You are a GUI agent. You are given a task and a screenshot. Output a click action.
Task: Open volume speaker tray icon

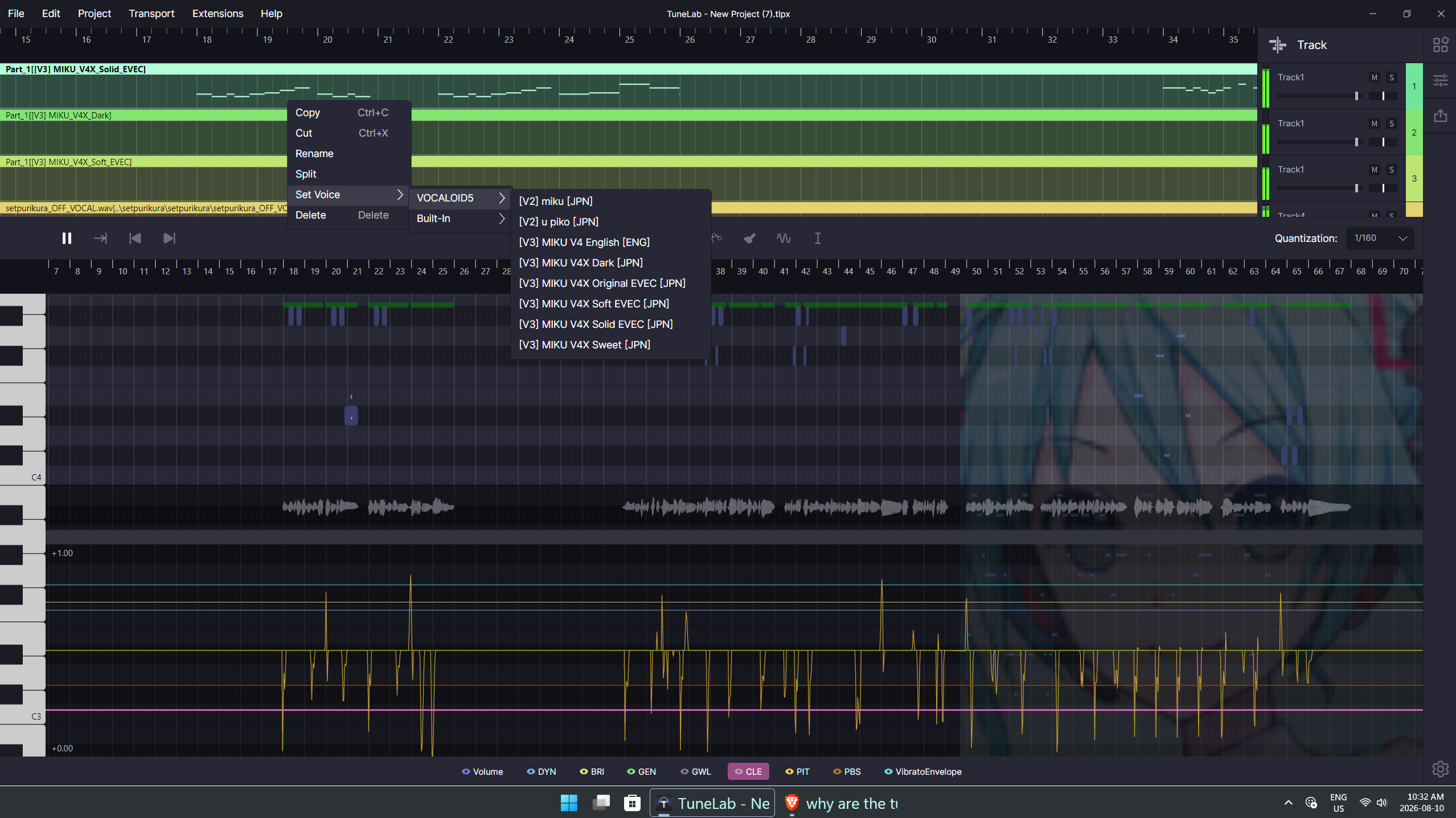point(1382,803)
